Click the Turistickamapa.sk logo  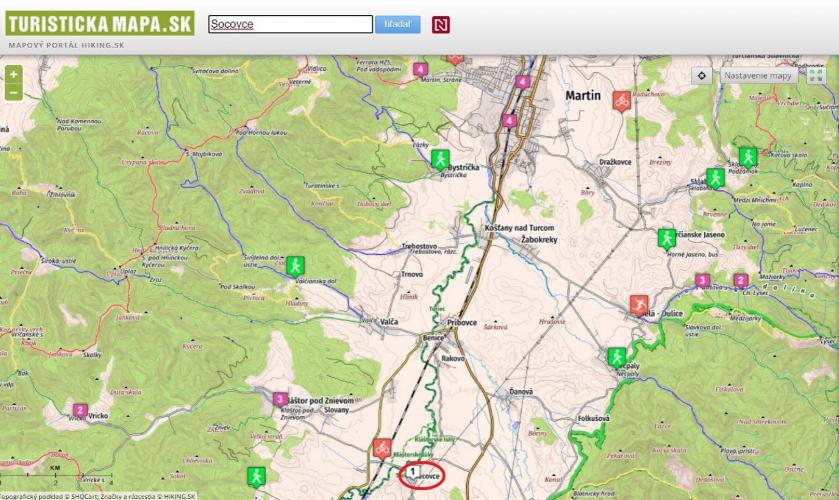tap(100, 24)
